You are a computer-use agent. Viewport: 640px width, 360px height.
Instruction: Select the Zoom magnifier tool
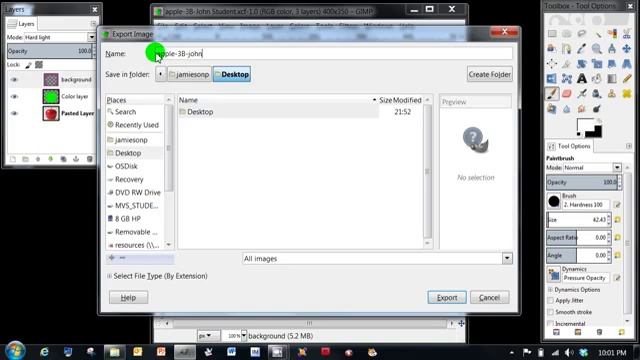click(x=597, y=49)
